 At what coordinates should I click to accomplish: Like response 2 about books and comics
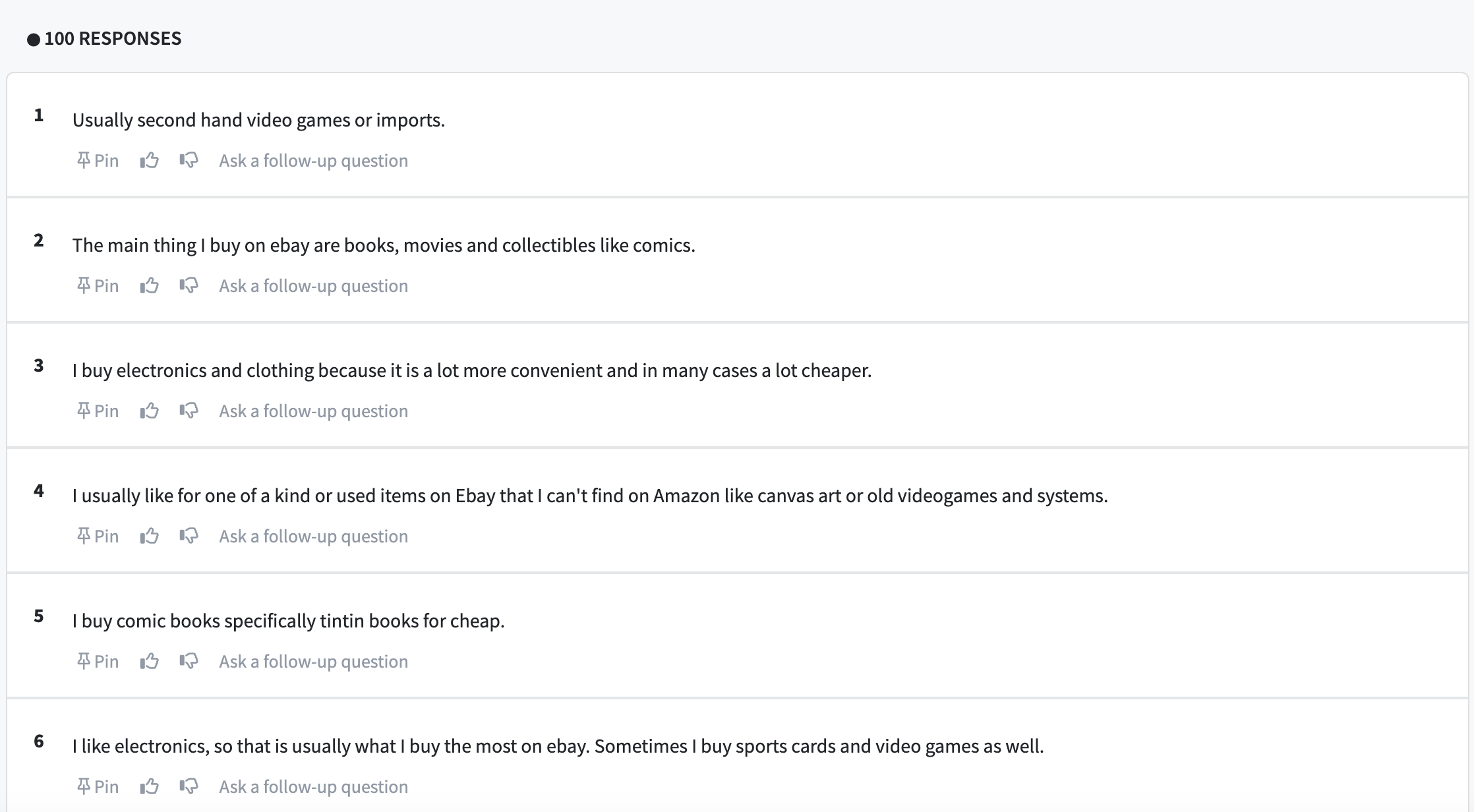(x=150, y=285)
